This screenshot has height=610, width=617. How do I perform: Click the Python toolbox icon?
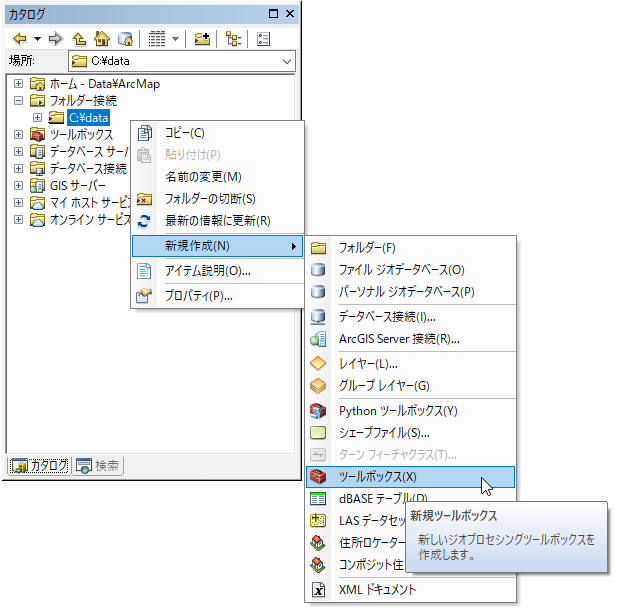coord(318,411)
